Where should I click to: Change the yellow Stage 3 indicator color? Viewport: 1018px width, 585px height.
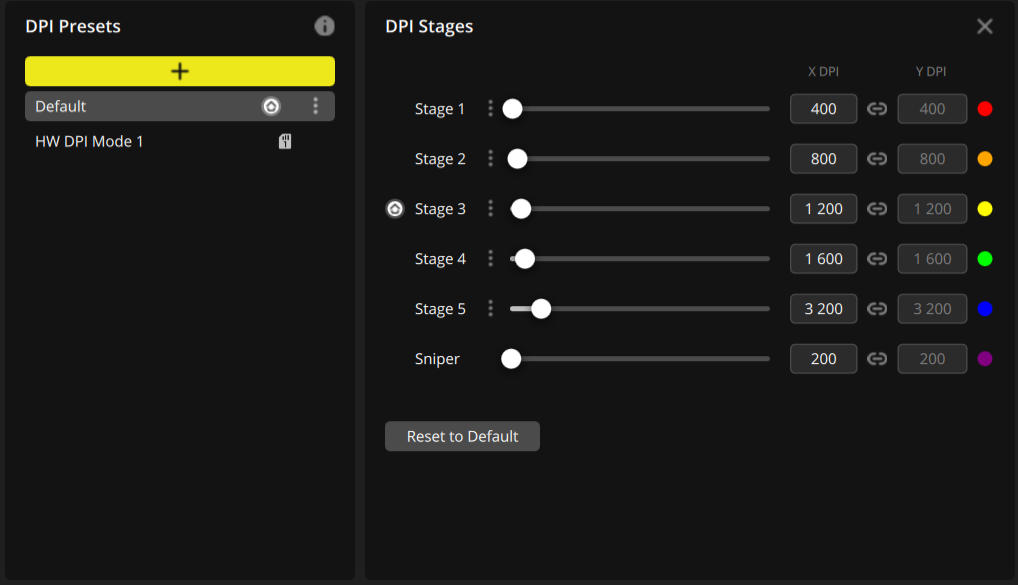[x=985, y=209]
